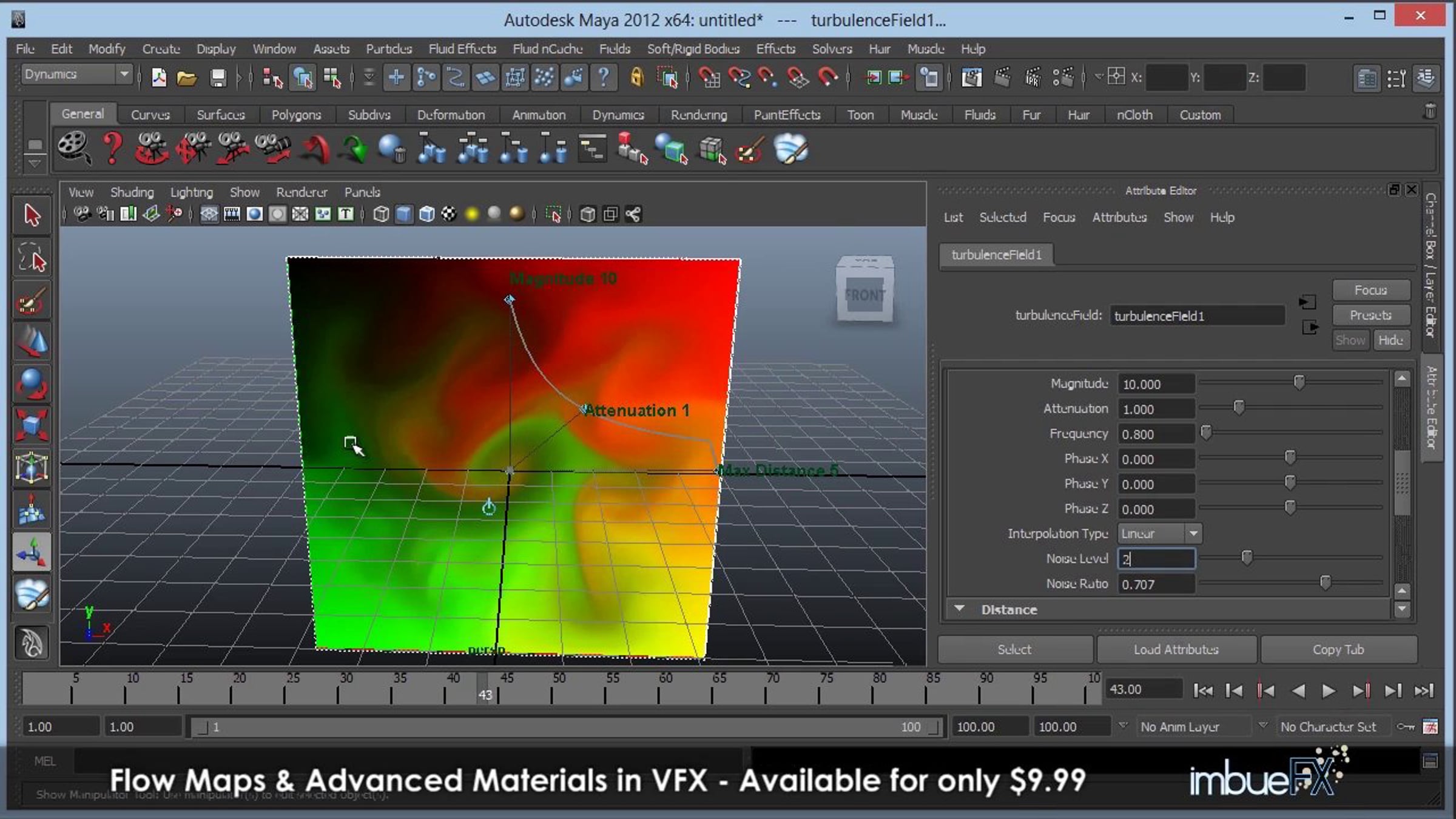This screenshot has width=1456, height=819.
Task: Click the turbulenceField name field
Action: [1197, 316]
